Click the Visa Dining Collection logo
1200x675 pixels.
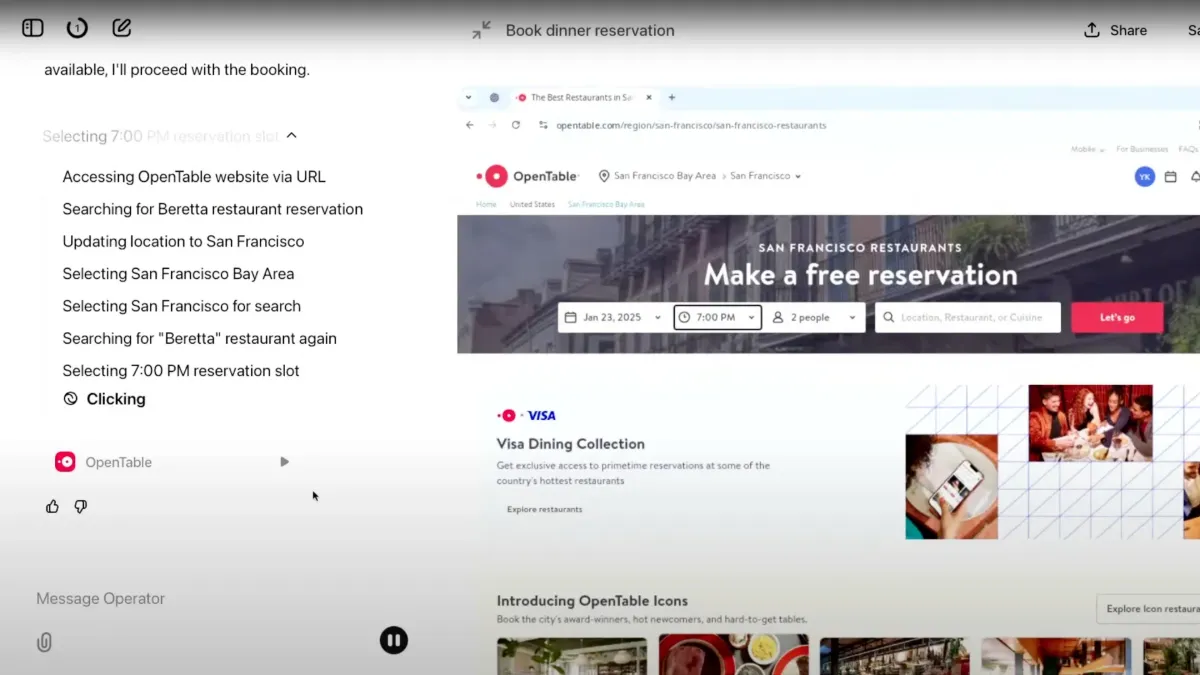pyautogui.click(x=526, y=415)
